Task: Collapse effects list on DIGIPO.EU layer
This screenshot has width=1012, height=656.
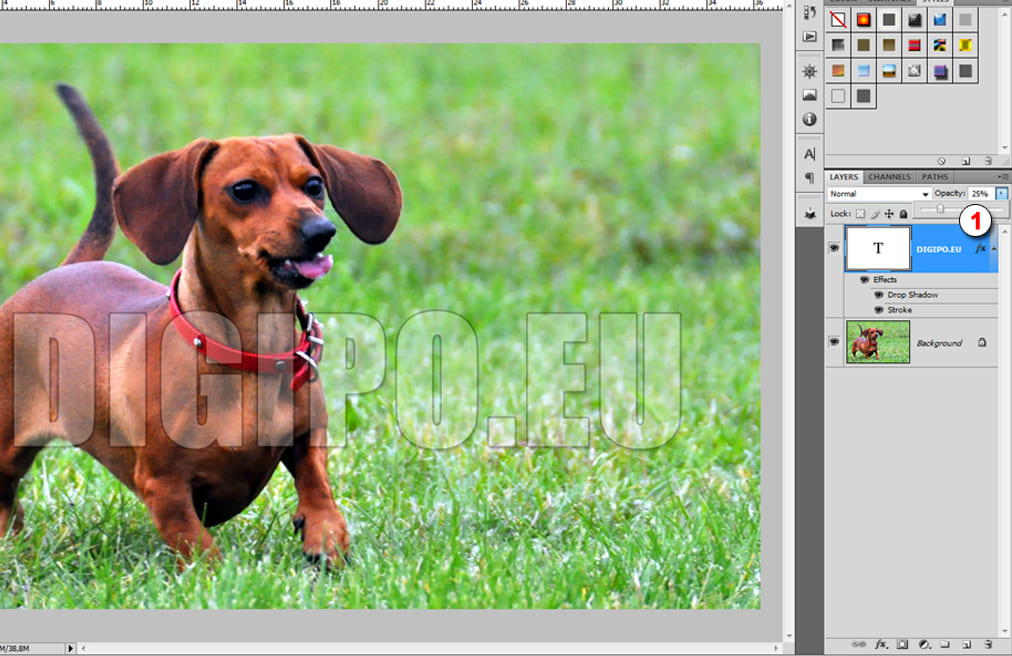Action: [x=993, y=248]
